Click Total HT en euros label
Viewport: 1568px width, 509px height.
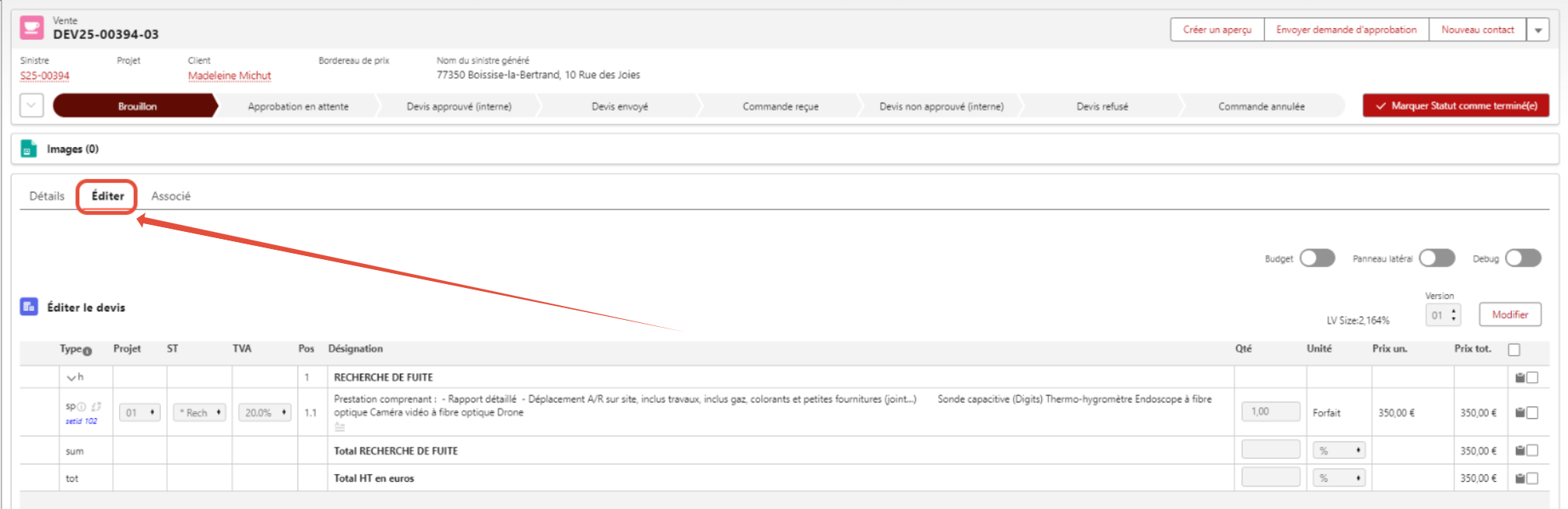[x=374, y=479]
